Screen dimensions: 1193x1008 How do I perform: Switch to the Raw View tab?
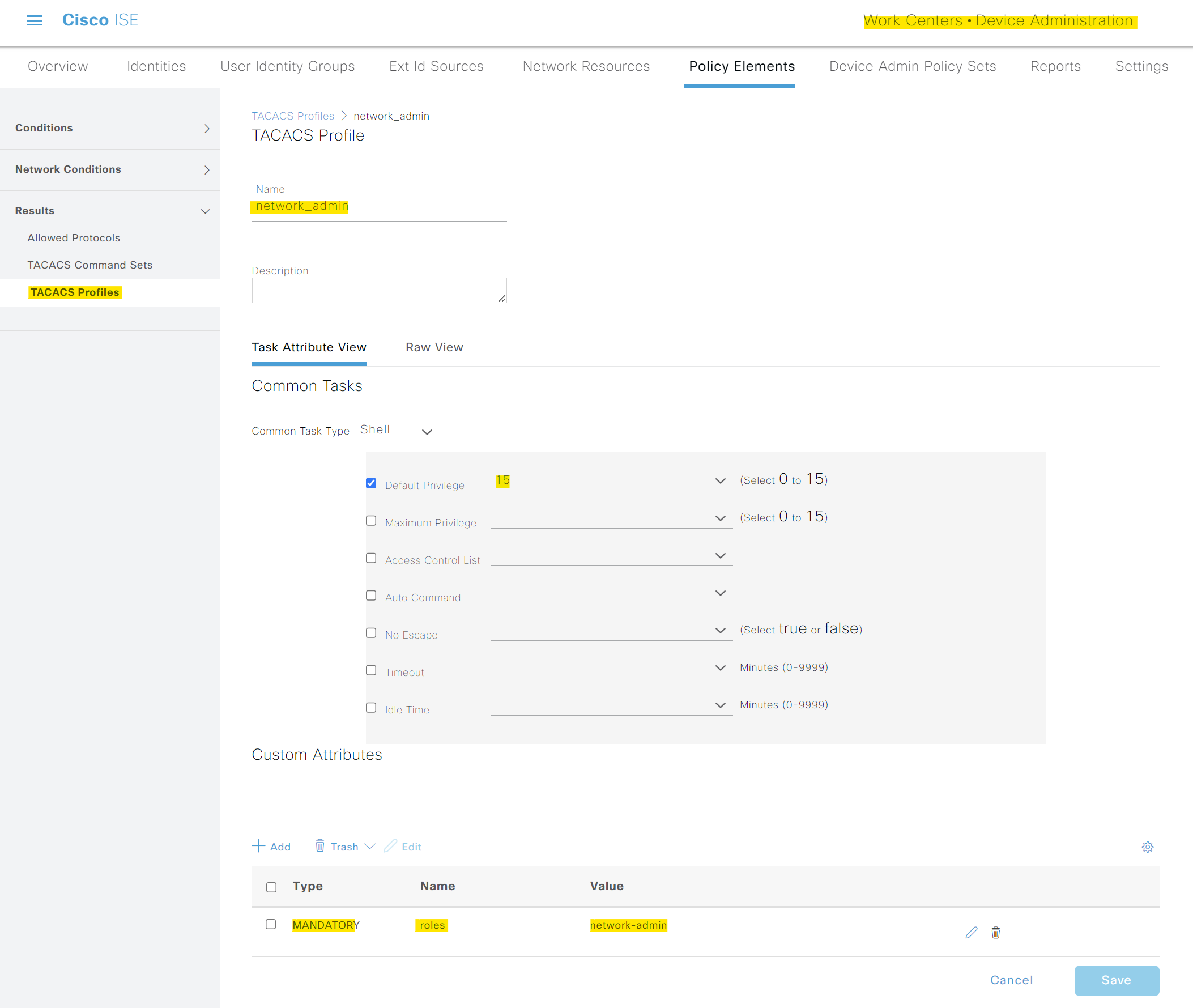pyautogui.click(x=434, y=347)
